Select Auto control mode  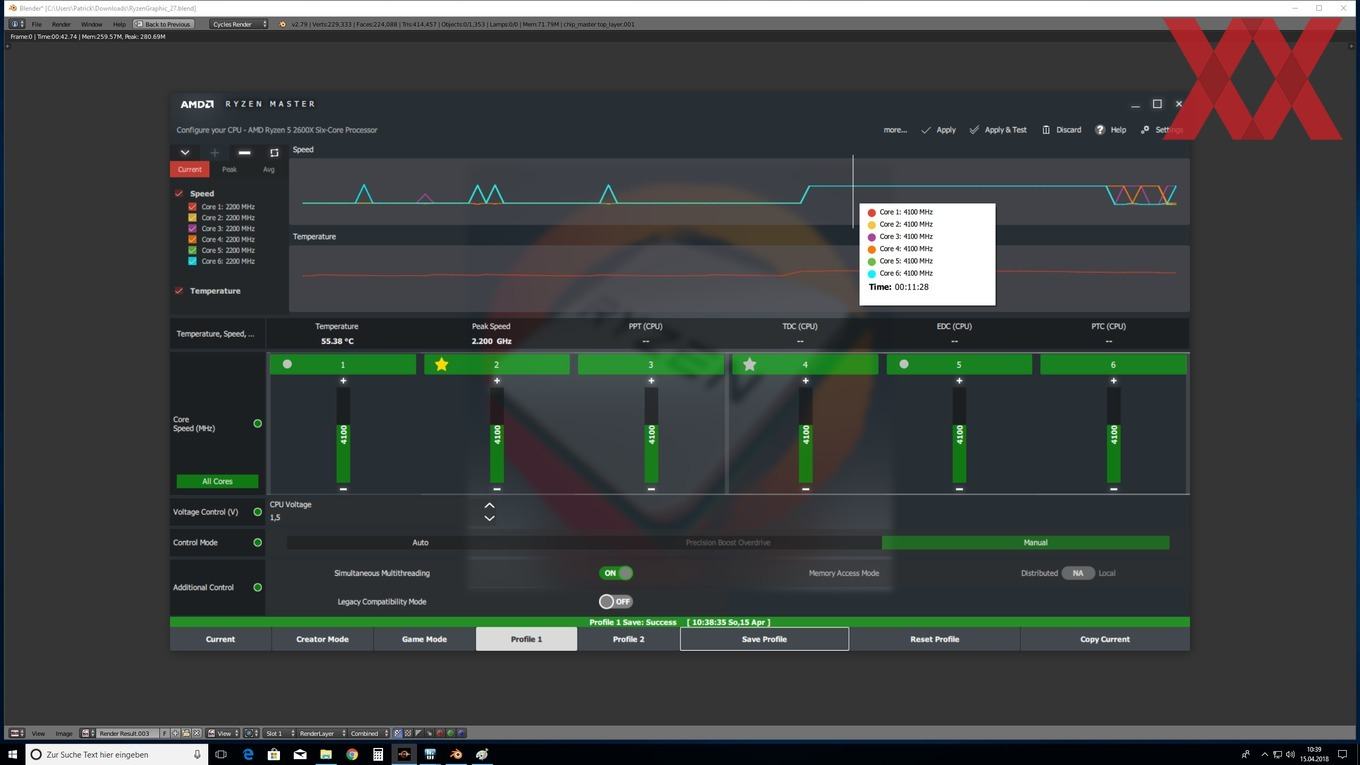420,543
